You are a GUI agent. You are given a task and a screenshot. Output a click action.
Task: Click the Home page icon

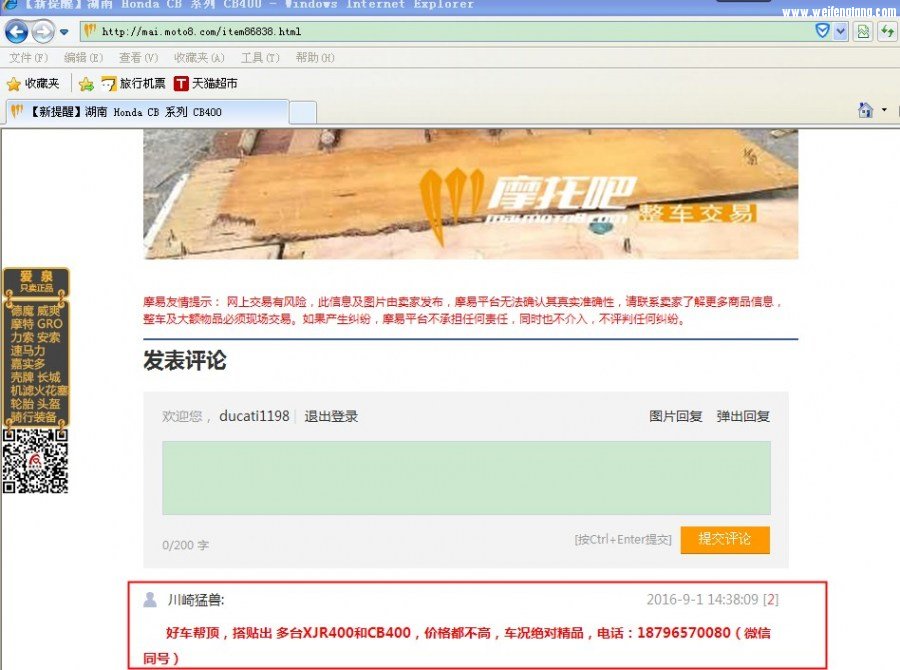pos(866,110)
